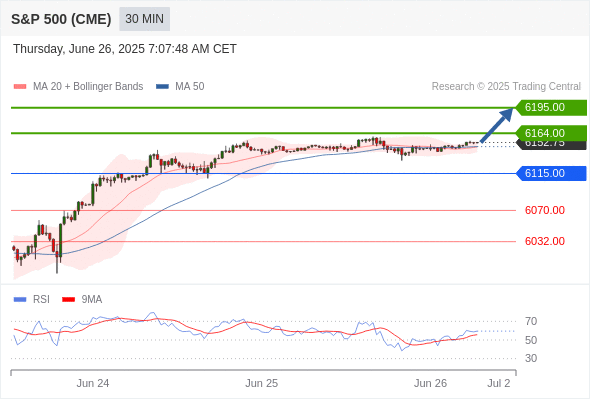This screenshot has width=590, height=400.
Task: Toggle the 9MA red legend swatch
Action: tap(68, 300)
